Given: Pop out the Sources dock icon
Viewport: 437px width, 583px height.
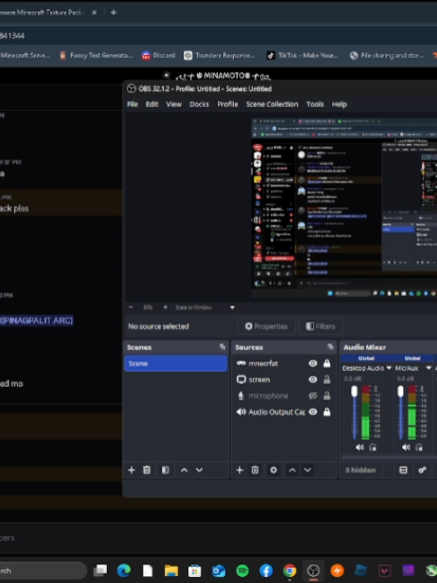Looking at the screenshot, I should tap(330, 347).
